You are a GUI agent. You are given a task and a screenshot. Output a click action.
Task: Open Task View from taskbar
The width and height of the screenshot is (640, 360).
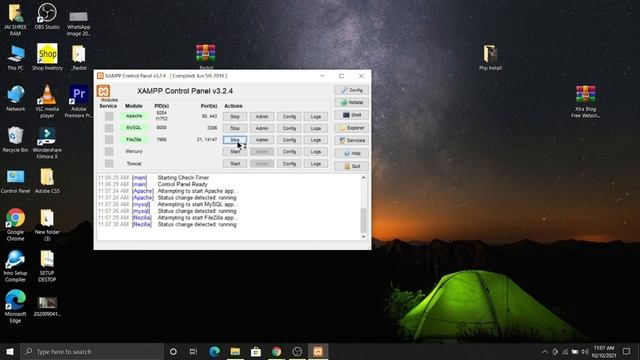pos(193,351)
